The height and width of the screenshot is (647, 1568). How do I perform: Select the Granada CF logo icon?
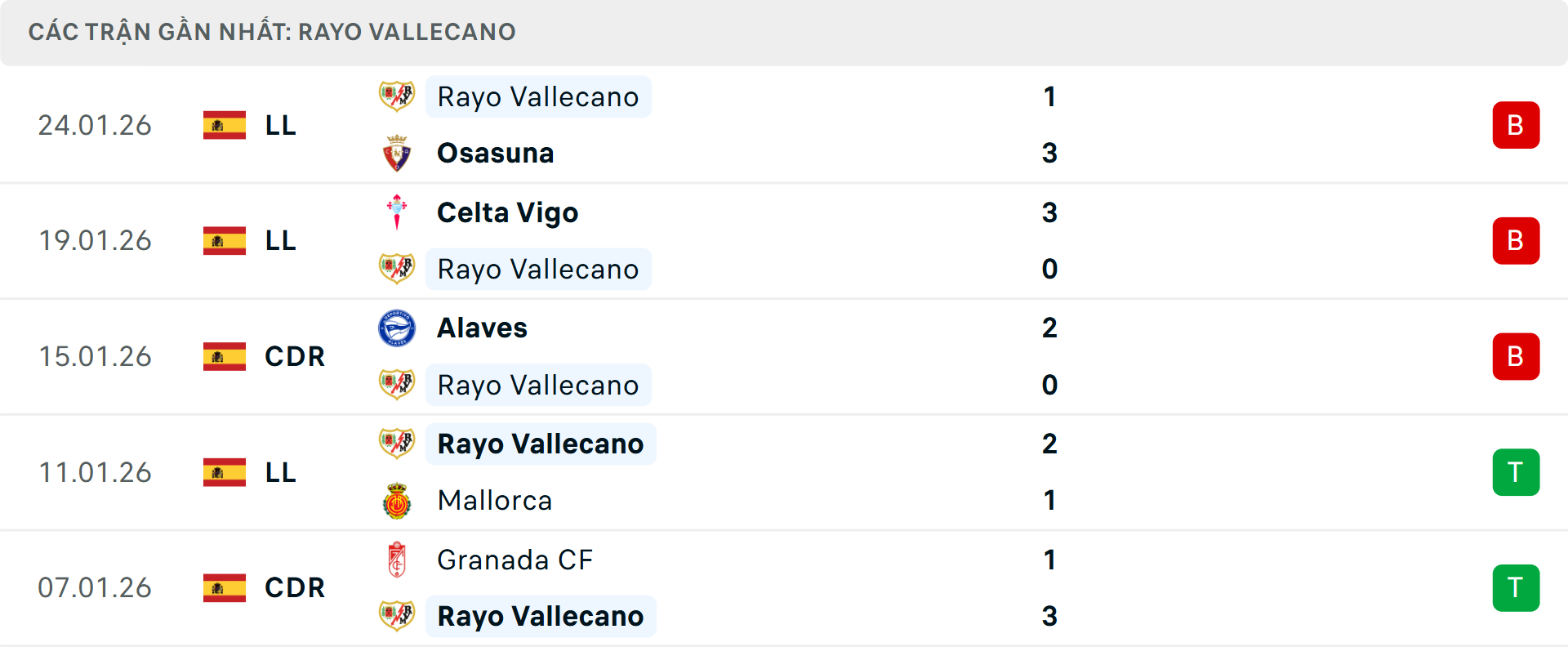[x=398, y=560]
